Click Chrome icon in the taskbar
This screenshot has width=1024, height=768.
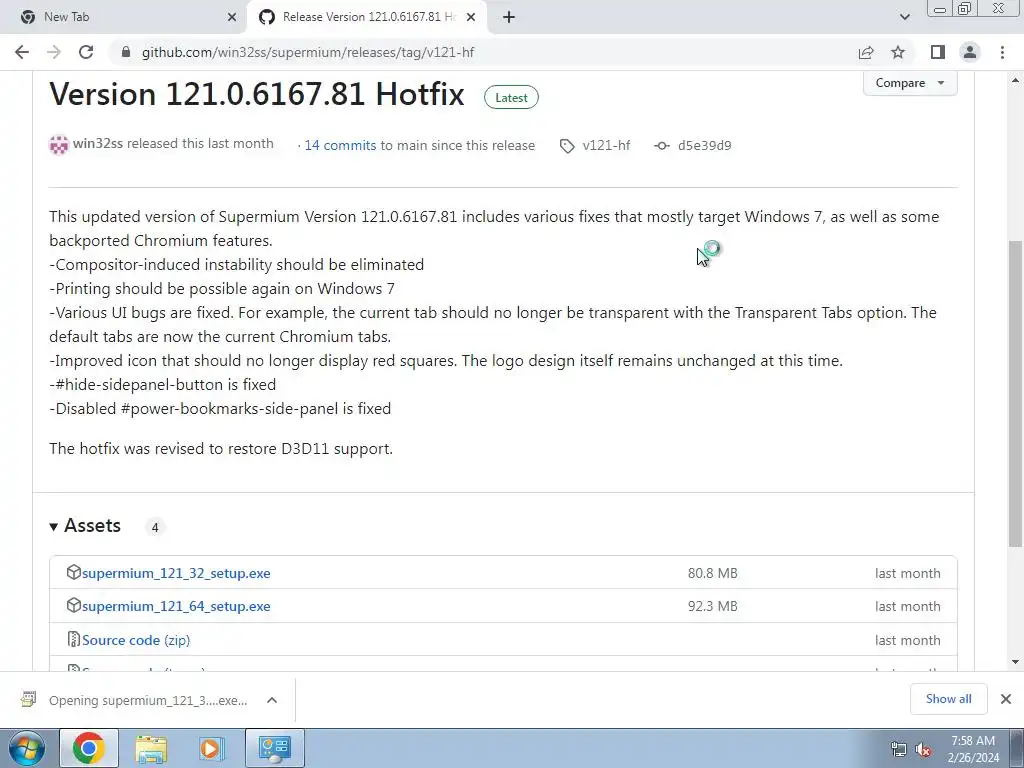point(89,748)
